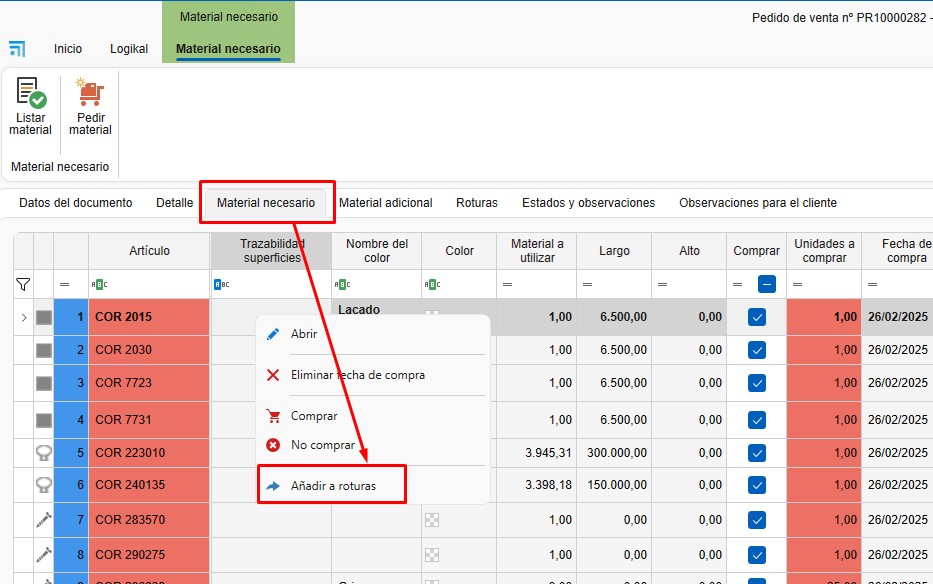Uncheck Comprar for COR 283570

tap(757, 520)
